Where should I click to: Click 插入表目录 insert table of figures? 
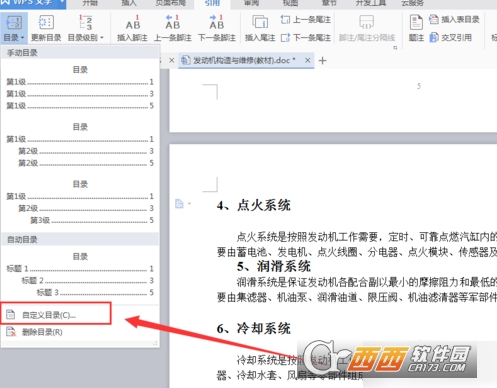coord(454,19)
